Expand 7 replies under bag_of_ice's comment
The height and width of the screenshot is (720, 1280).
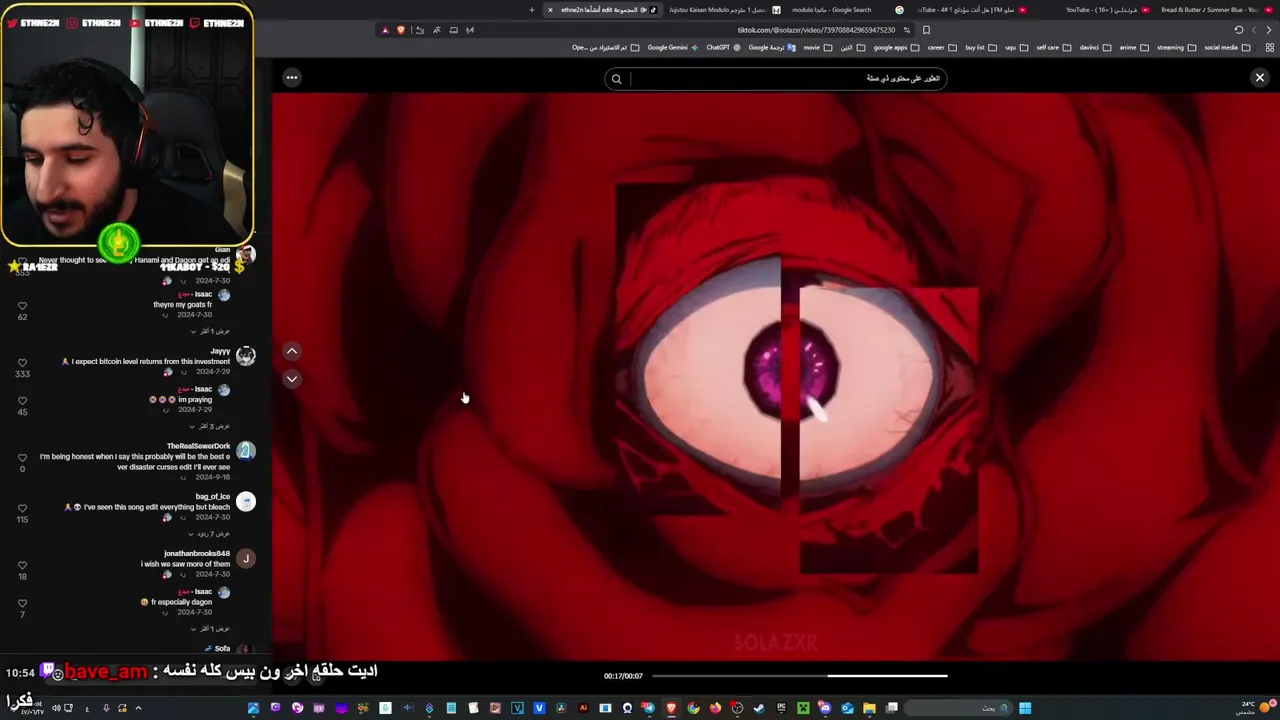pyautogui.click(x=210, y=534)
